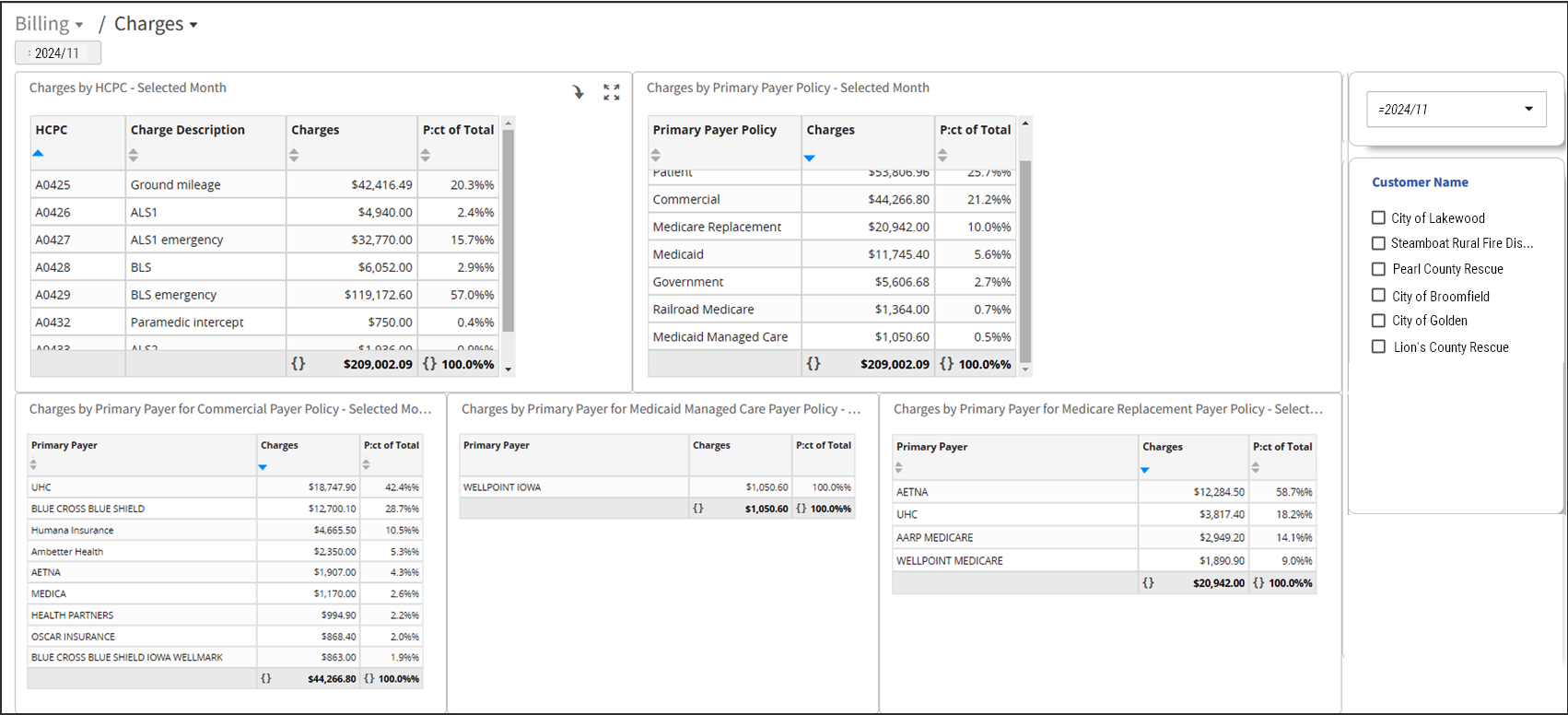Viewport: 1568px width, 715px height.
Task: Sort by HCPC column arrow
Action: click(38, 154)
